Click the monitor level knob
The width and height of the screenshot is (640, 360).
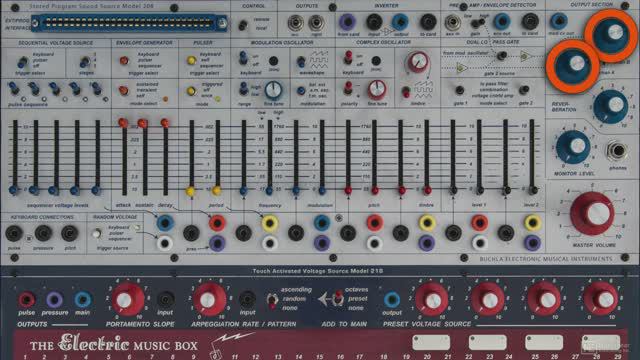coord(573,147)
